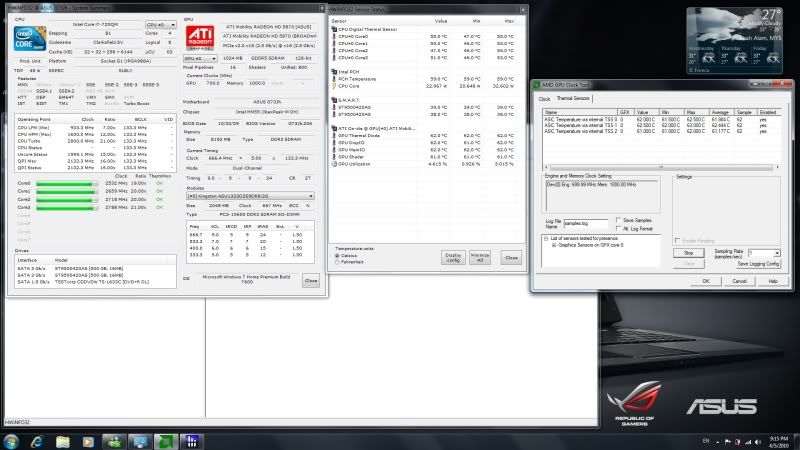This screenshot has height=450, width=800.
Task: Launch Internet Explorer from the taskbar
Action: [37, 441]
